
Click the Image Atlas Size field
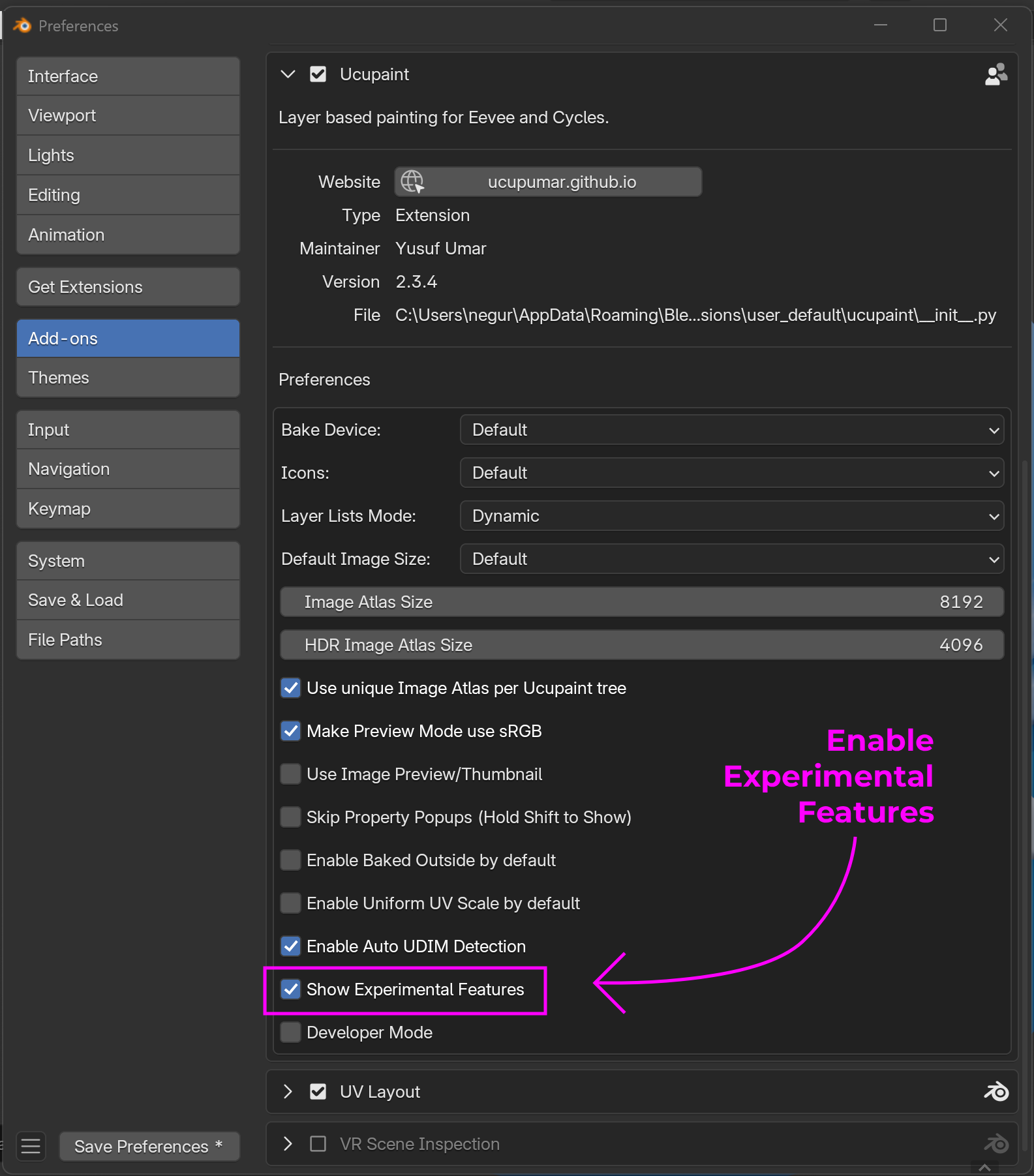coord(642,602)
